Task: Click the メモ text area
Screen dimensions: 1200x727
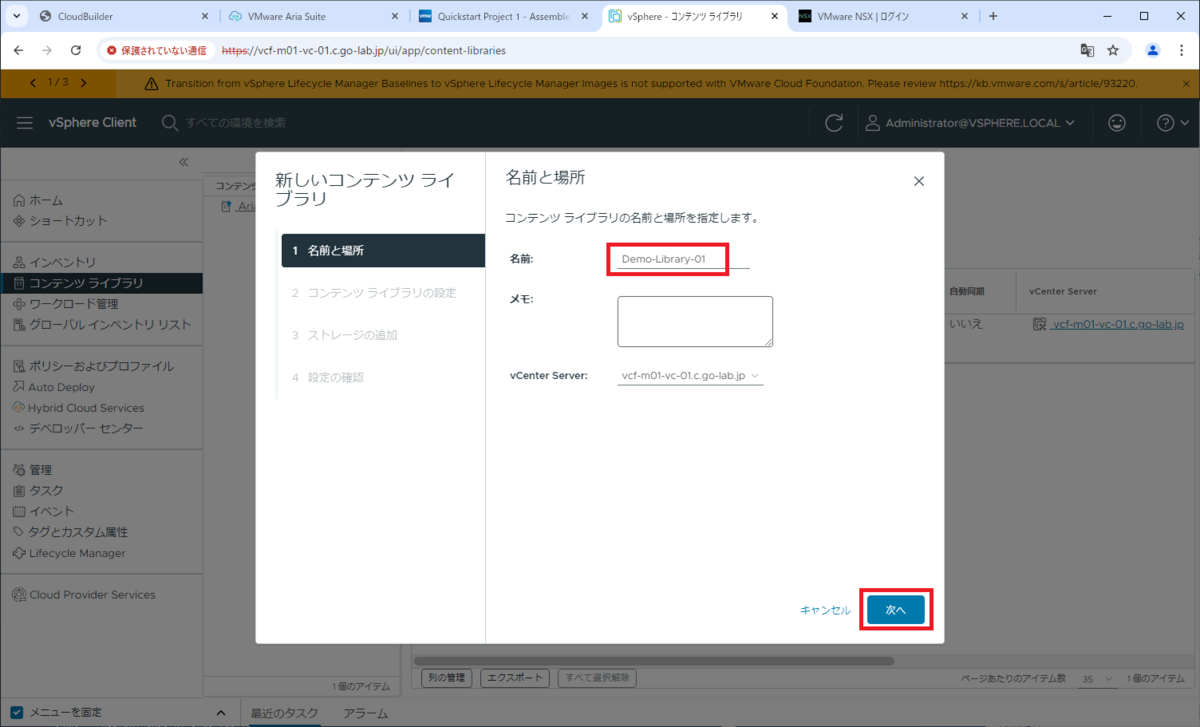Action: click(695, 321)
